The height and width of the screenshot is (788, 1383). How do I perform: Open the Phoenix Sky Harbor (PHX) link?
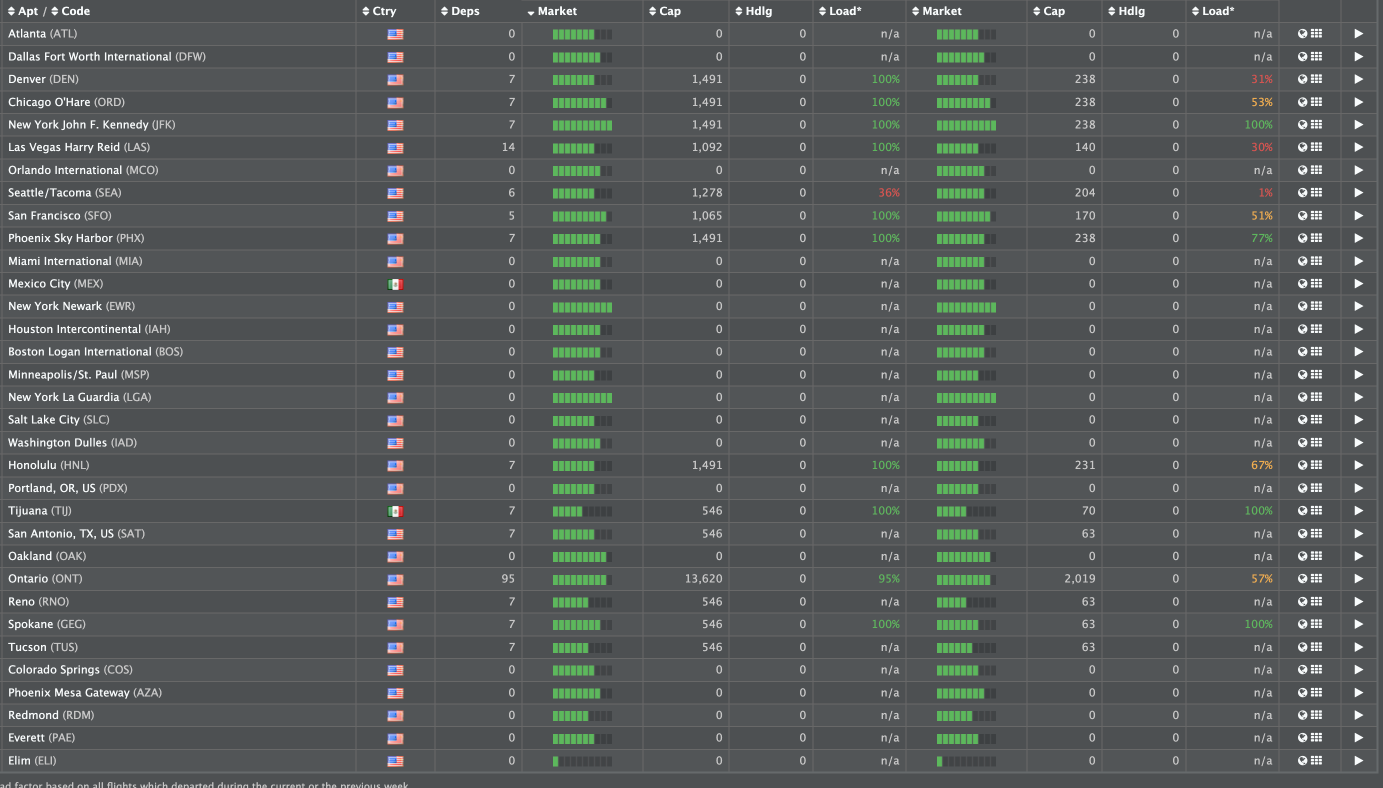click(x=74, y=238)
